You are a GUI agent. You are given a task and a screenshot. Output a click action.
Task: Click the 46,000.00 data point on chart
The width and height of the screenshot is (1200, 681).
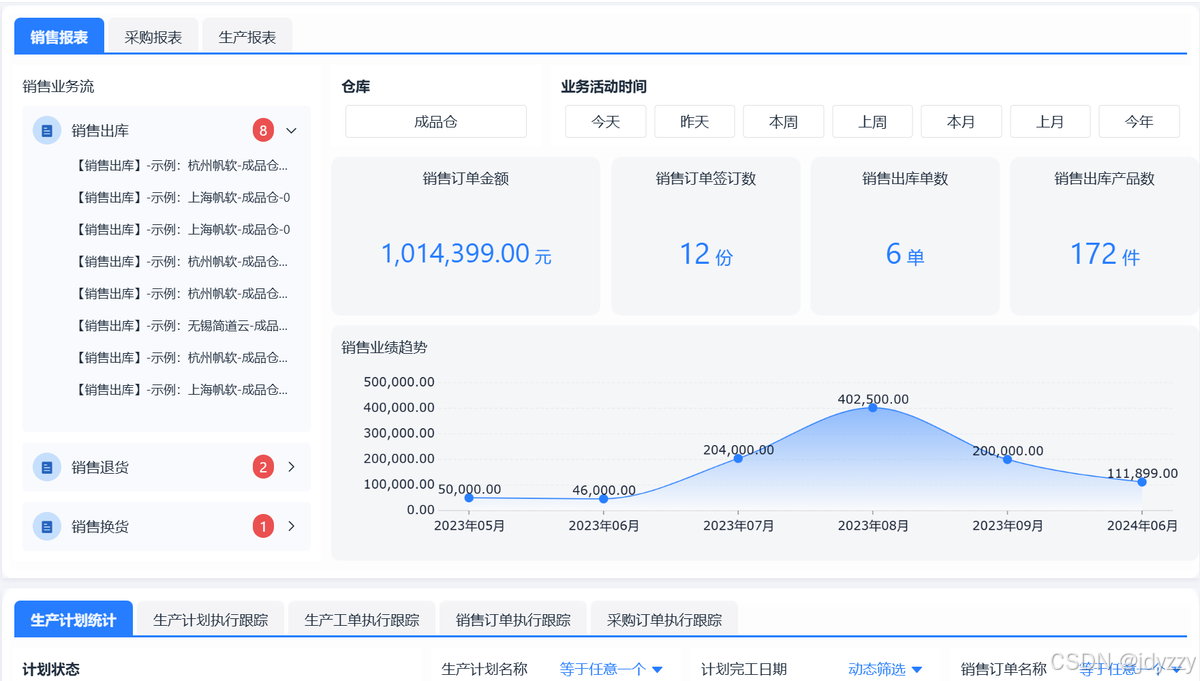pos(603,498)
